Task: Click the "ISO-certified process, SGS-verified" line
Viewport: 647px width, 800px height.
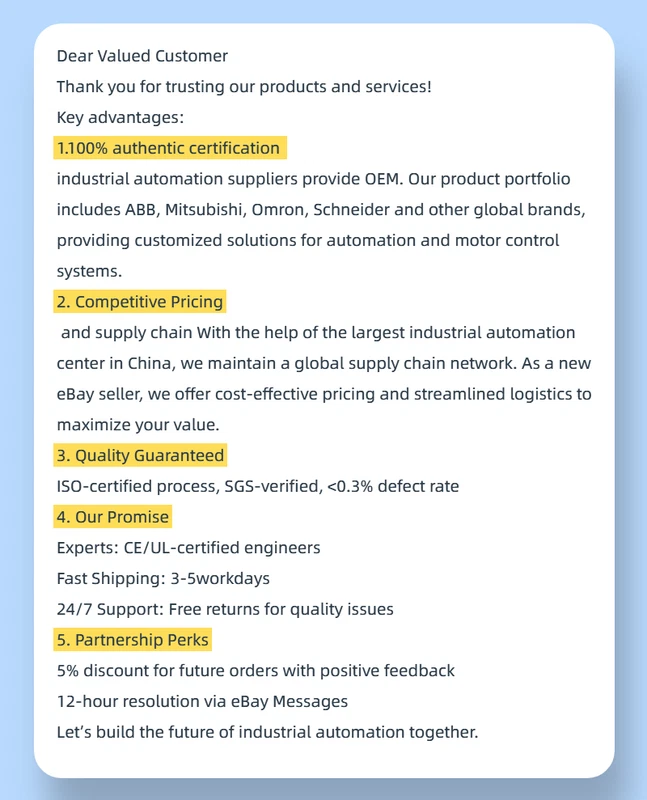Action: 258,487
